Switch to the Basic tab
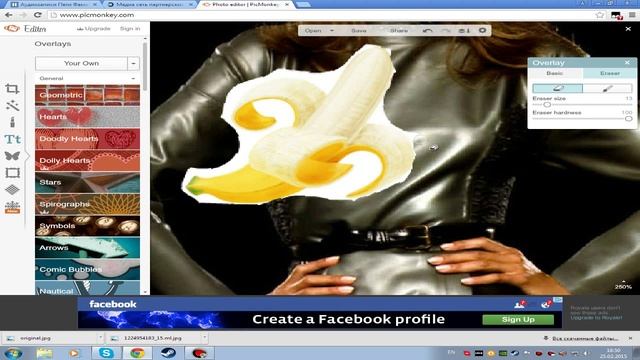 [x=555, y=73]
